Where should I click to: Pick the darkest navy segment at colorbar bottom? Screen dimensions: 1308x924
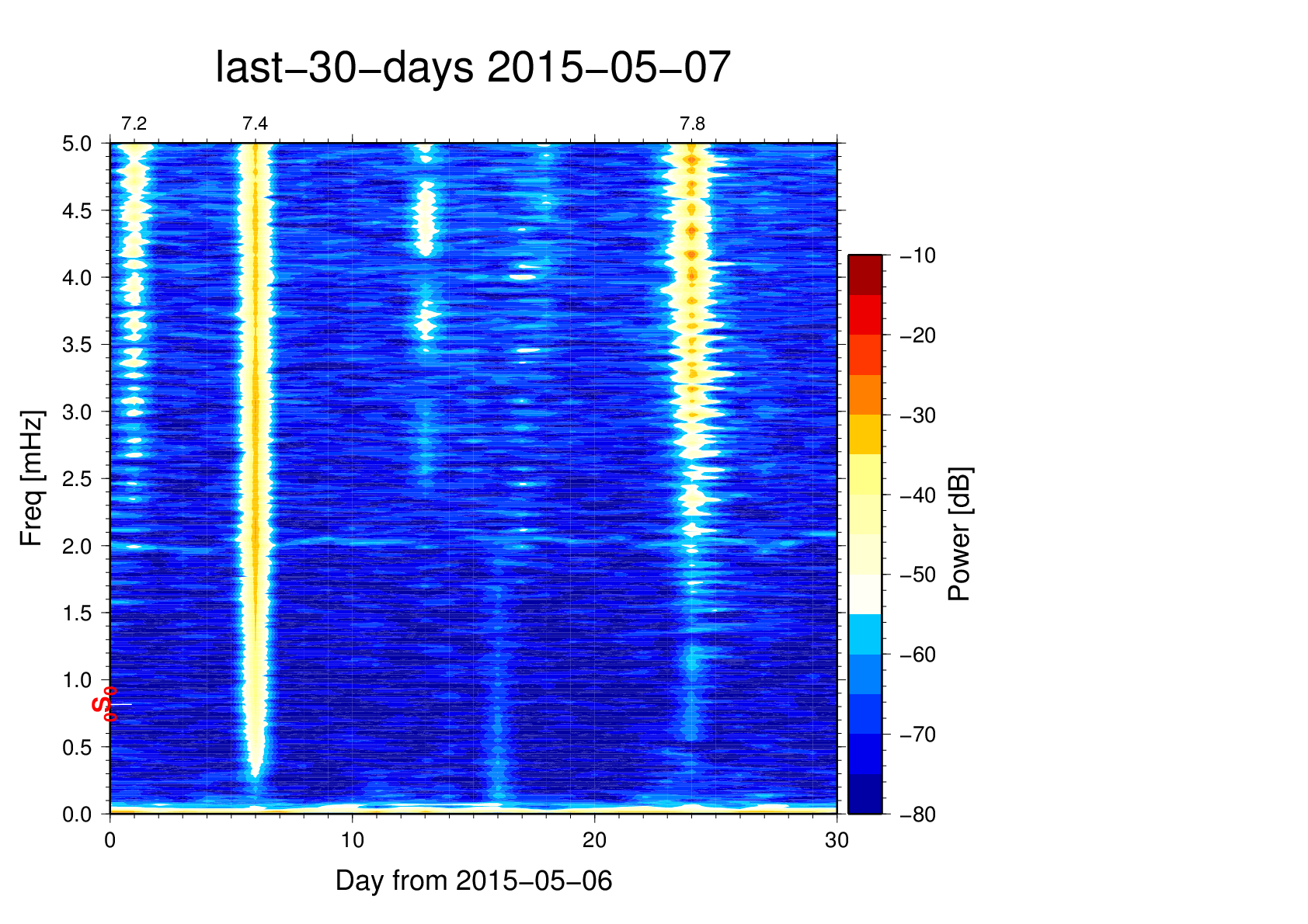coord(864,794)
